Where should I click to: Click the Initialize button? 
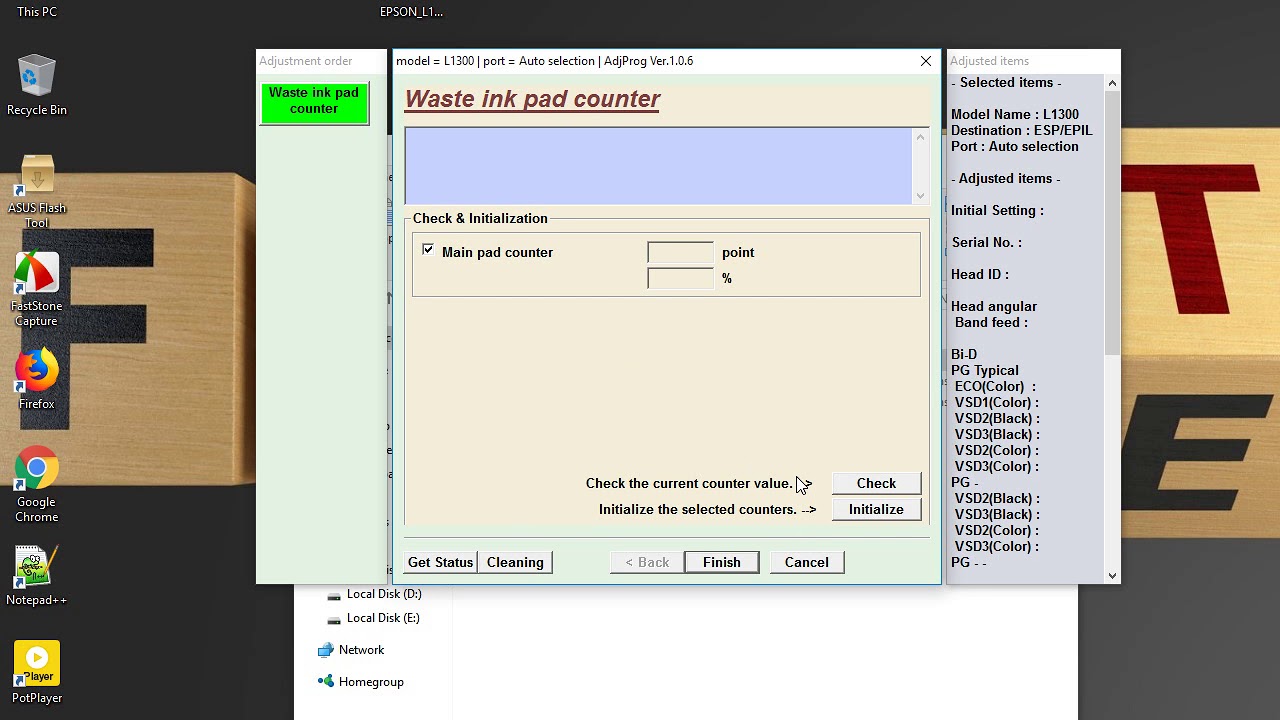point(876,509)
